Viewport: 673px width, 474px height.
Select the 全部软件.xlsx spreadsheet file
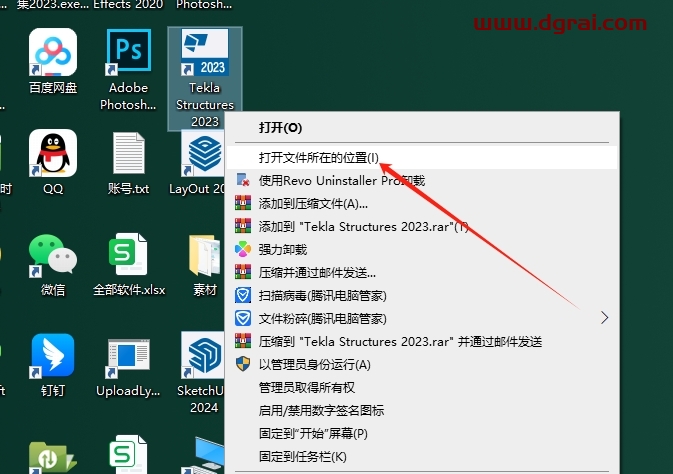point(129,264)
